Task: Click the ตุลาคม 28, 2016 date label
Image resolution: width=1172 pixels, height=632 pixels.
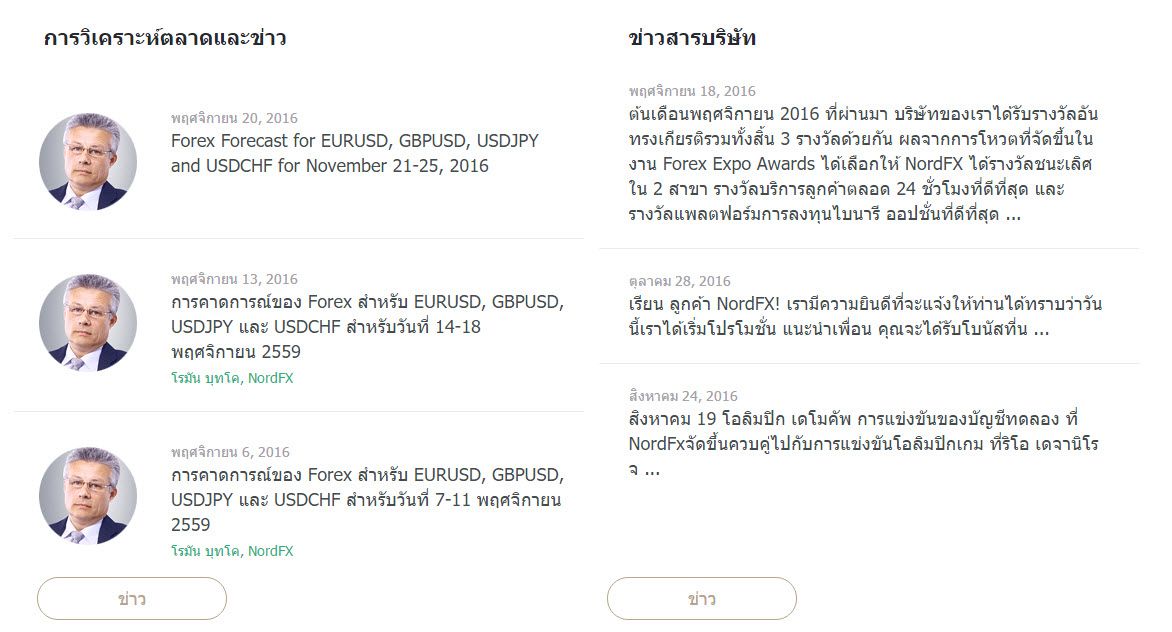Action: [x=679, y=281]
